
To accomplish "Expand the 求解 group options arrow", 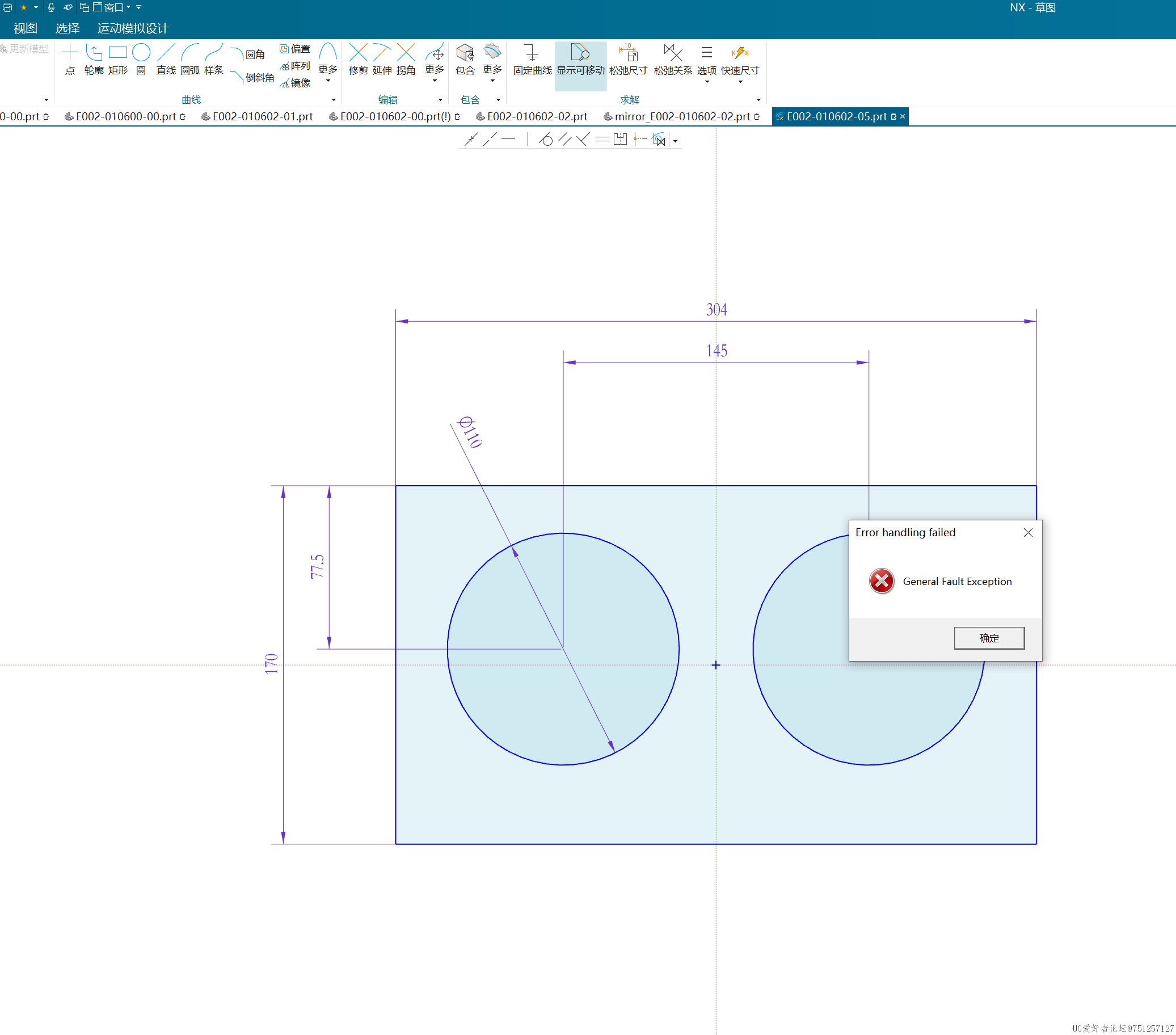I will (x=758, y=100).
